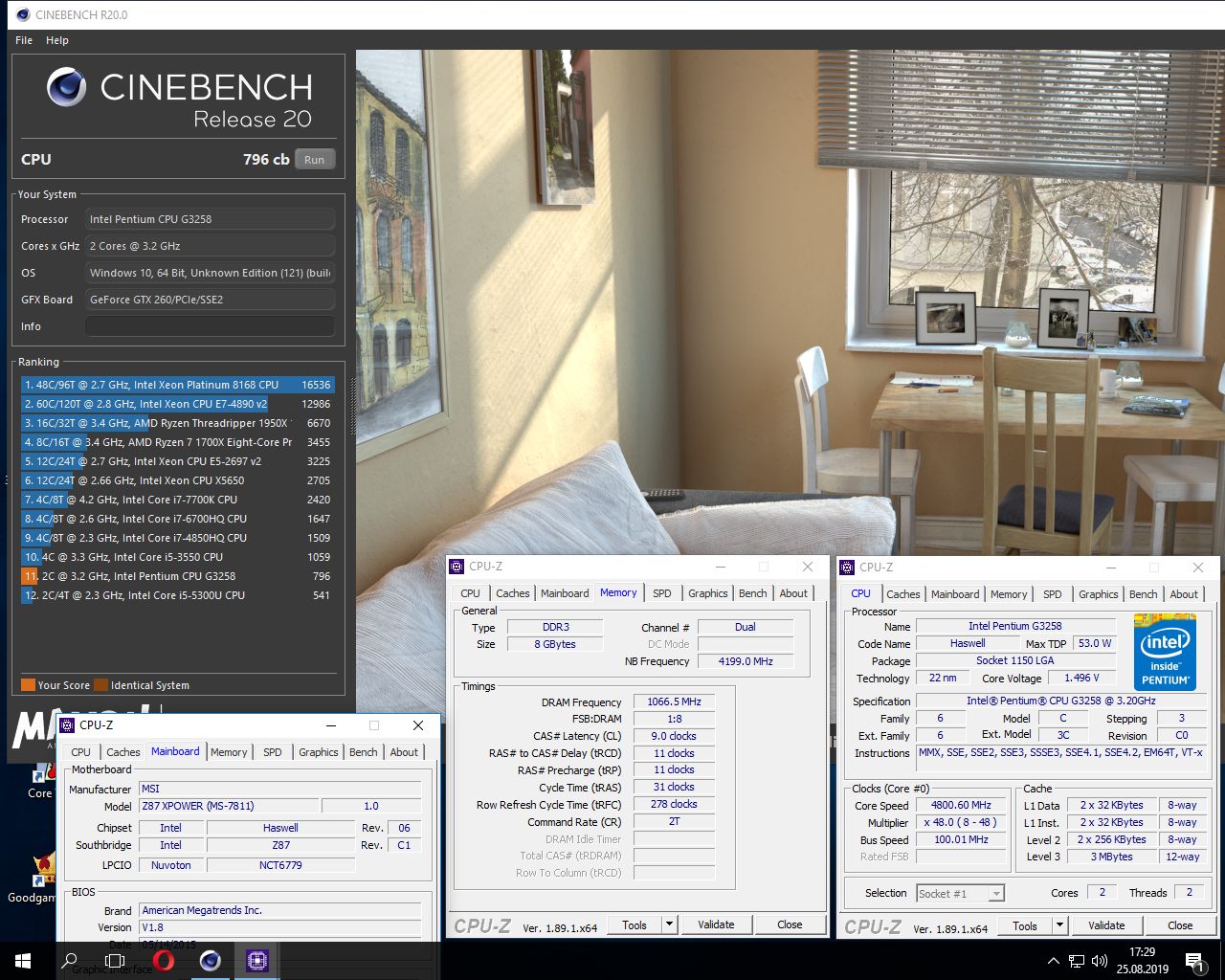
Task: Expand Tools dropdown arrow in Memory CPU-Z window
Action: [x=670, y=924]
